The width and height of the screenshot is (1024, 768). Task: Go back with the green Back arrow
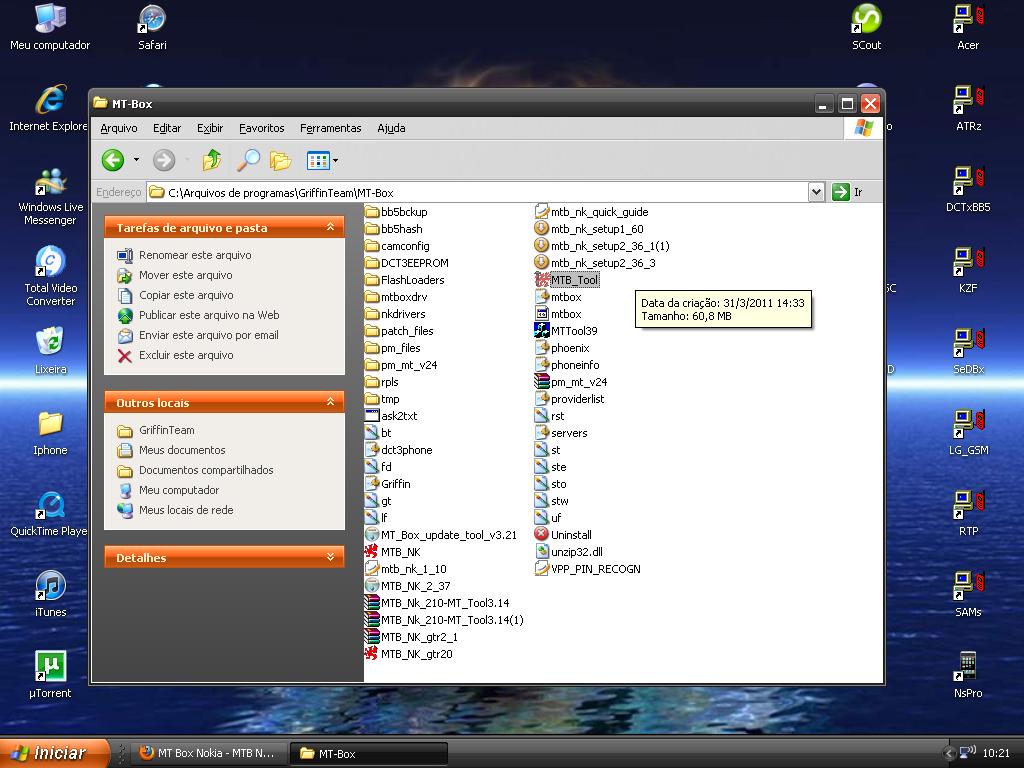pos(113,160)
